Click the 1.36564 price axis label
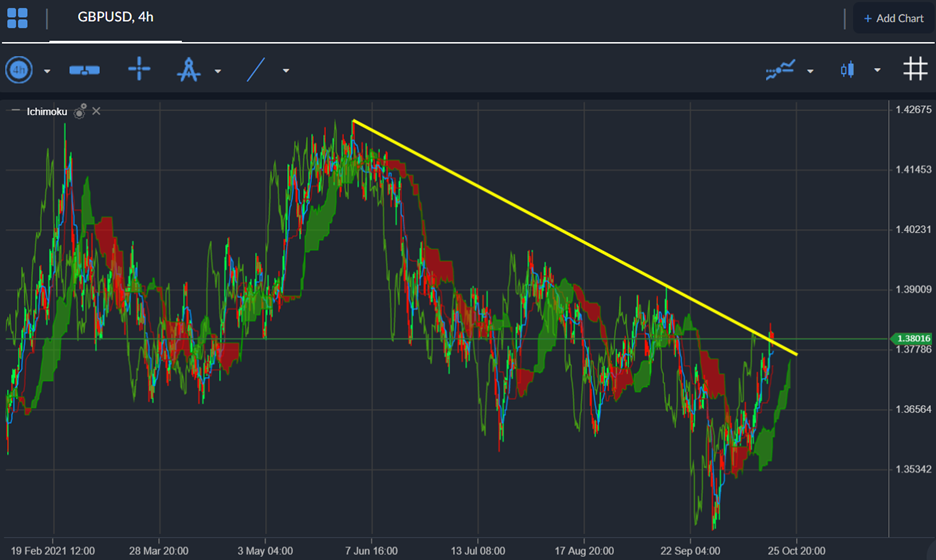The height and width of the screenshot is (560, 936). click(913, 409)
